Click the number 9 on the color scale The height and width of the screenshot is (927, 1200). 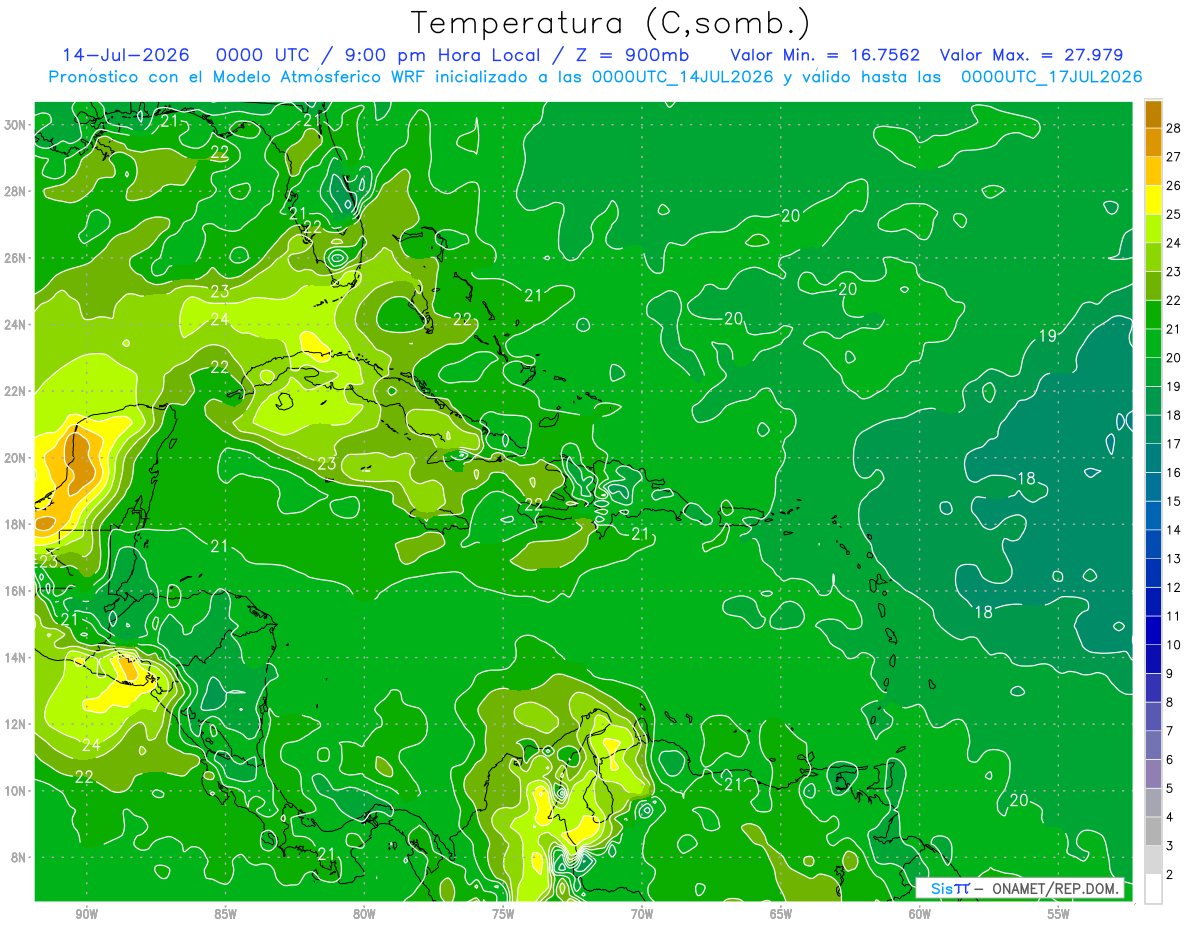1170,674
